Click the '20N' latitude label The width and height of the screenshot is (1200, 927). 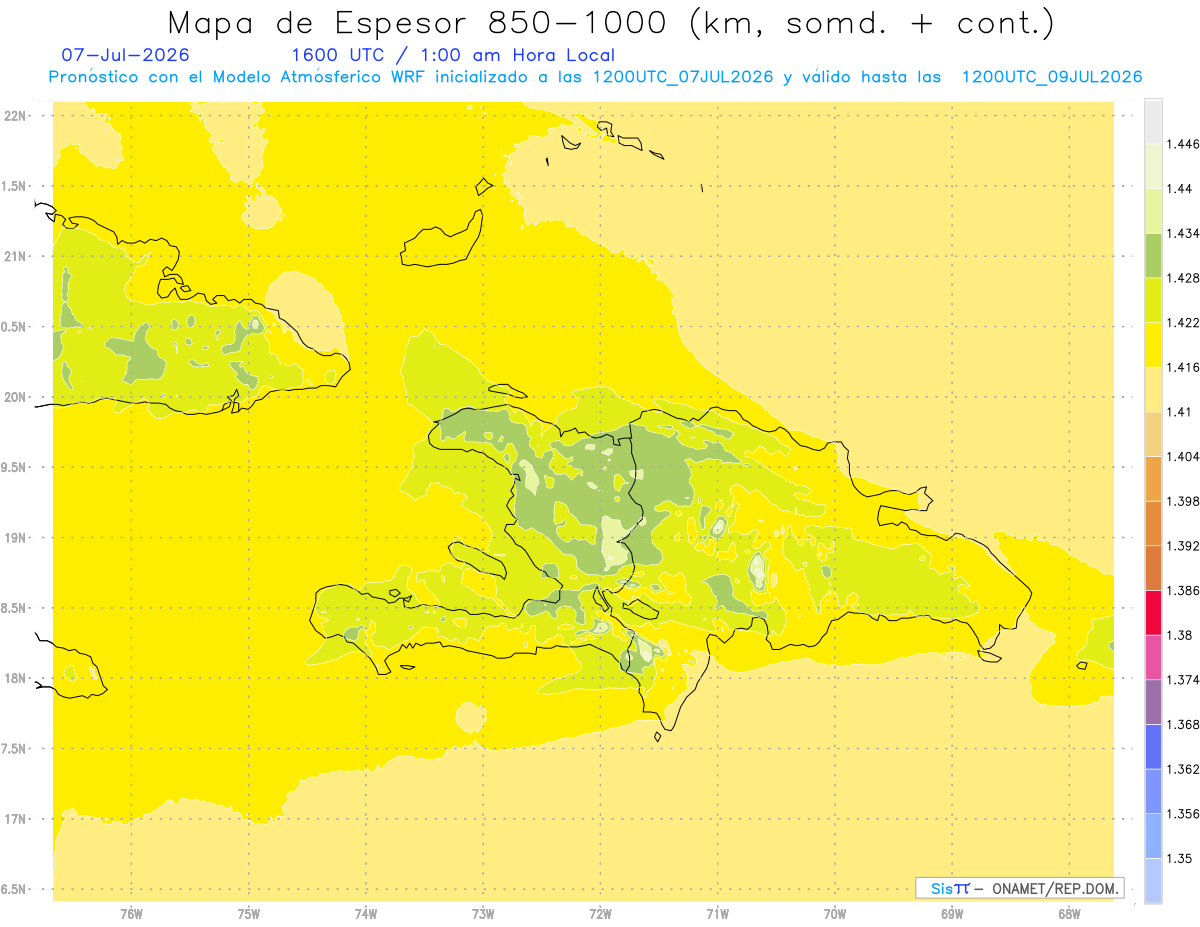(x=15, y=397)
